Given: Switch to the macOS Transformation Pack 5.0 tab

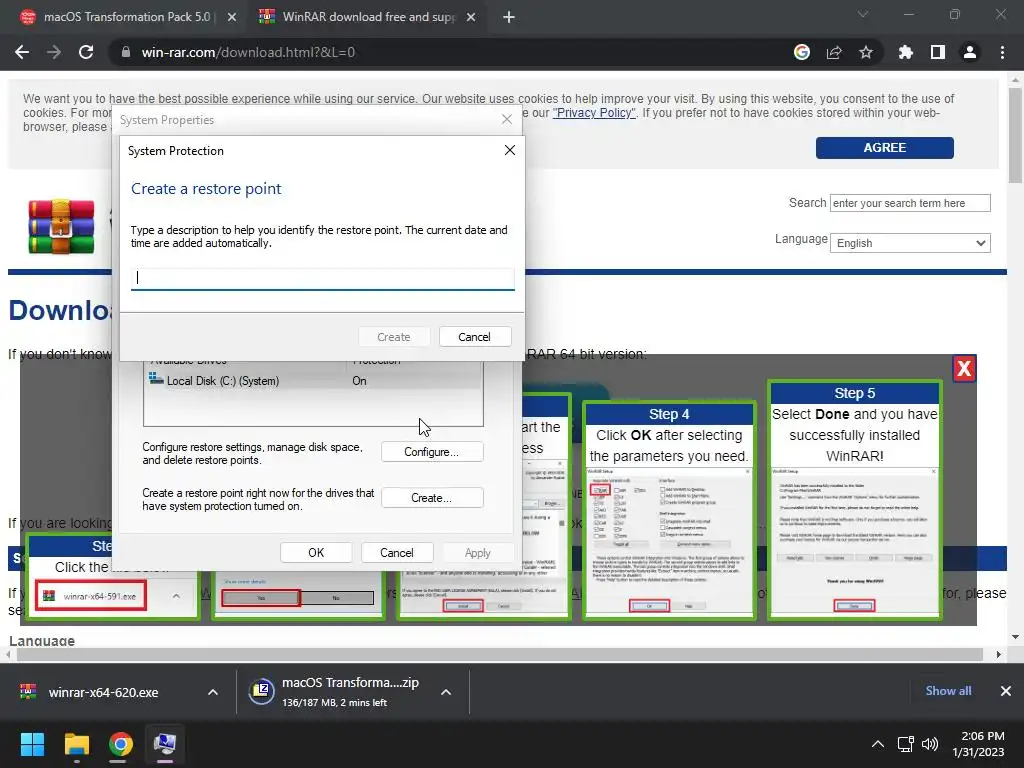Looking at the screenshot, I should (127, 17).
